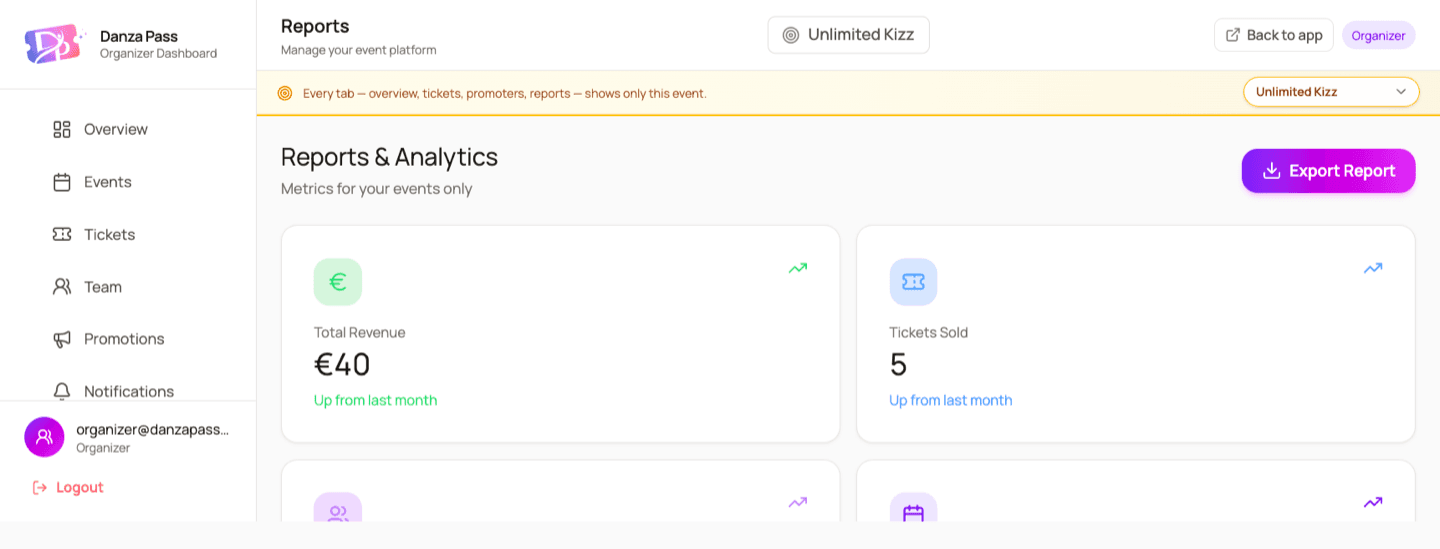Click the blue trending arrow on Tickets Sold card
The height and width of the screenshot is (549, 1440).
click(1373, 268)
